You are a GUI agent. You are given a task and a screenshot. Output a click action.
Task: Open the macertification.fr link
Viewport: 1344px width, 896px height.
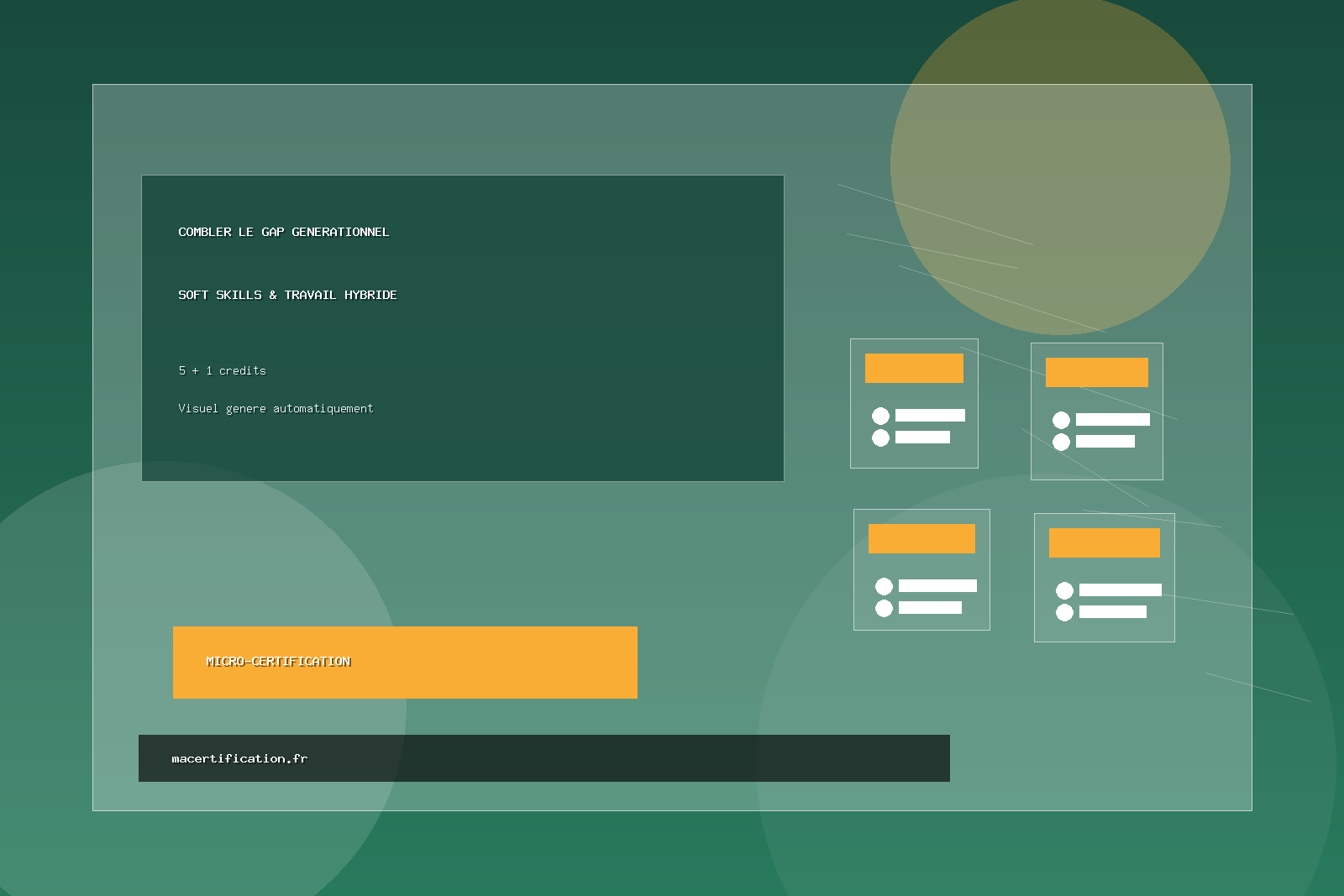point(239,758)
